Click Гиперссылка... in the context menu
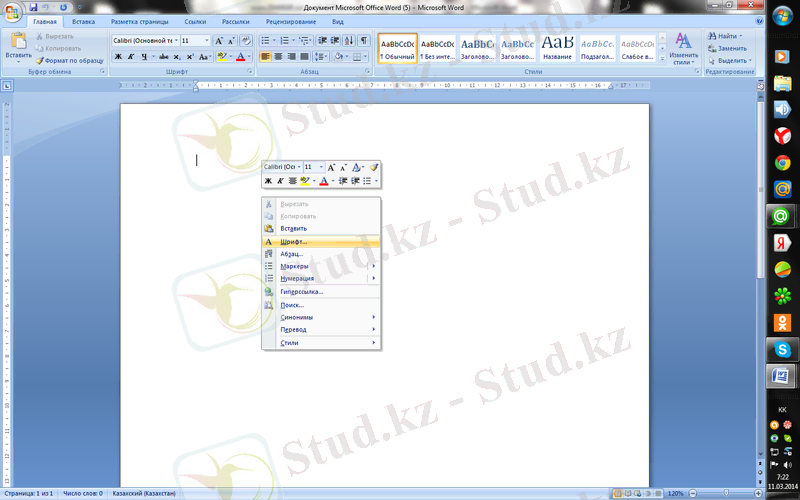This screenshot has width=800, height=500. (301, 291)
